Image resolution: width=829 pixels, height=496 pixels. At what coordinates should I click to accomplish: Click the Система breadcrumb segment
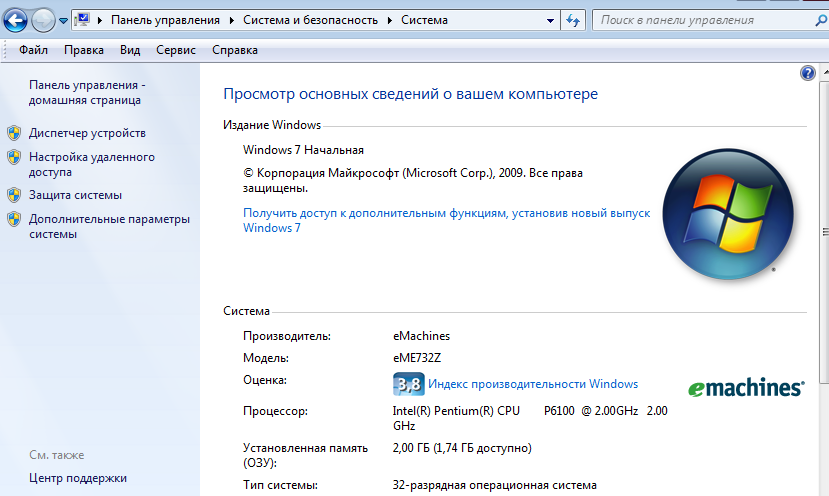tap(424, 20)
